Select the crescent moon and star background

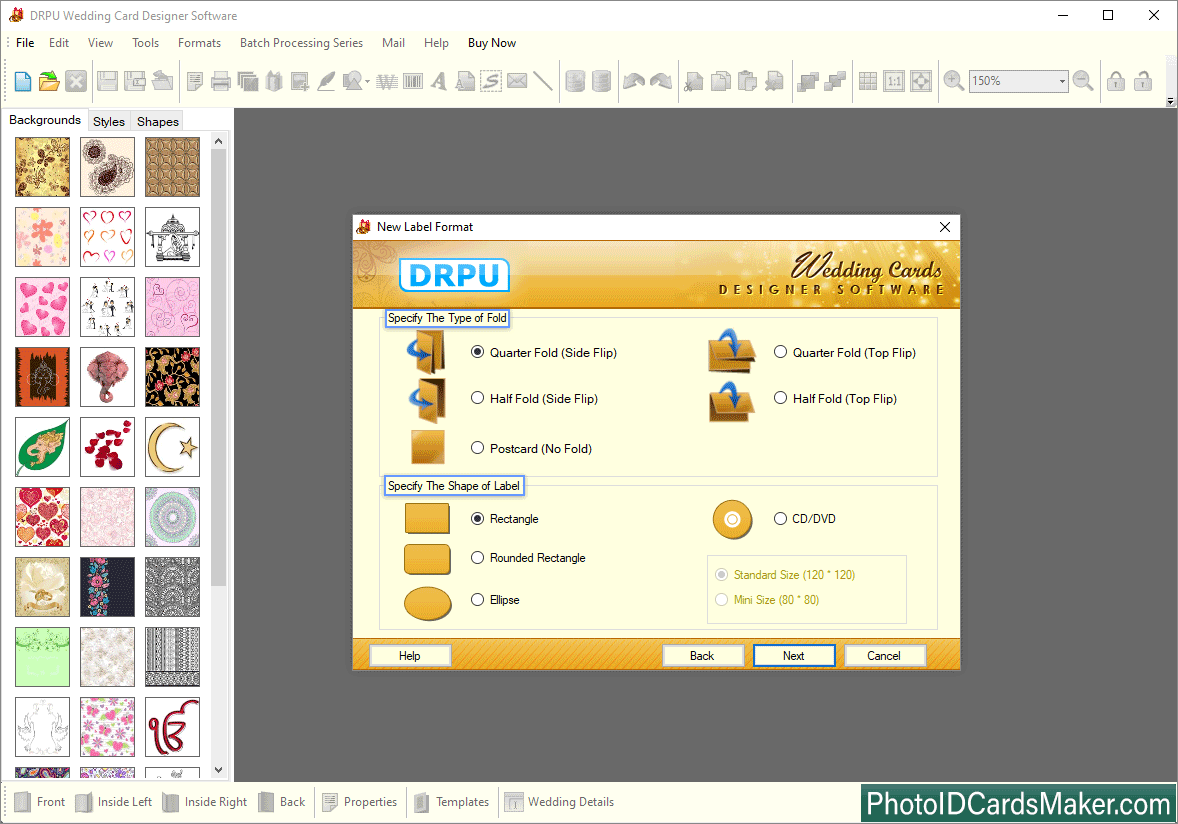[173, 447]
